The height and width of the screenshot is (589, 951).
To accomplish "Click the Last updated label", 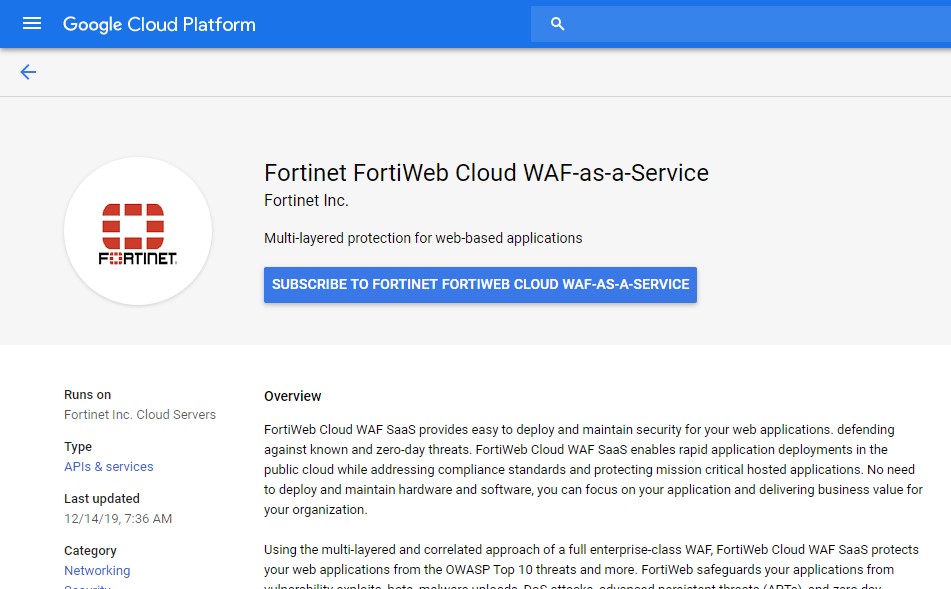I will tap(102, 499).
